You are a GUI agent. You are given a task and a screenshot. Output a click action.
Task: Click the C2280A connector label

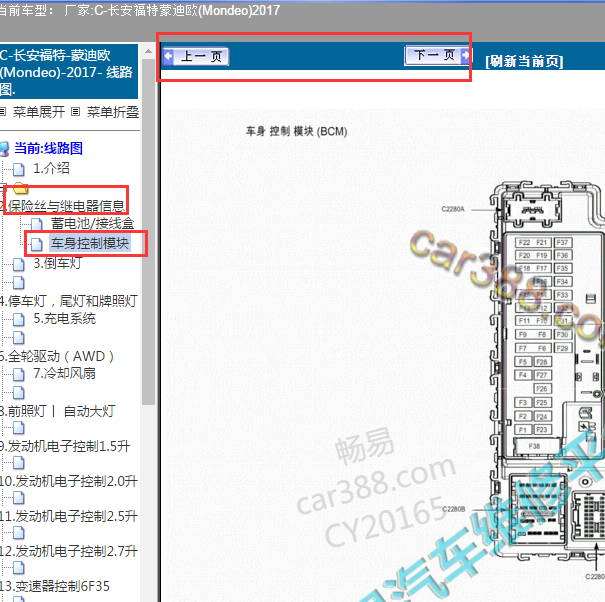pyautogui.click(x=453, y=209)
